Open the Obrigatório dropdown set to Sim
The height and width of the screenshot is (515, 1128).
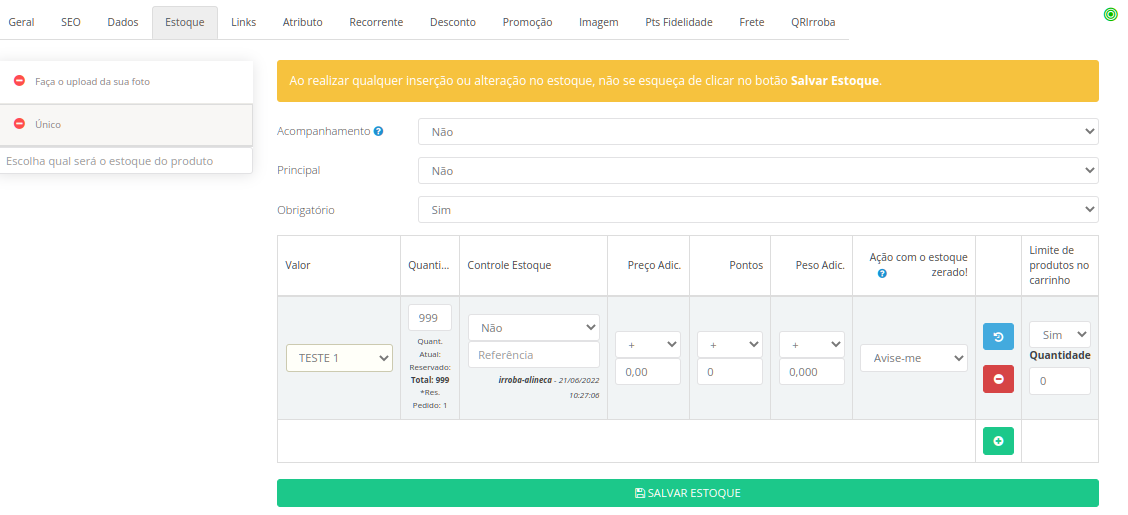coord(757,210)
